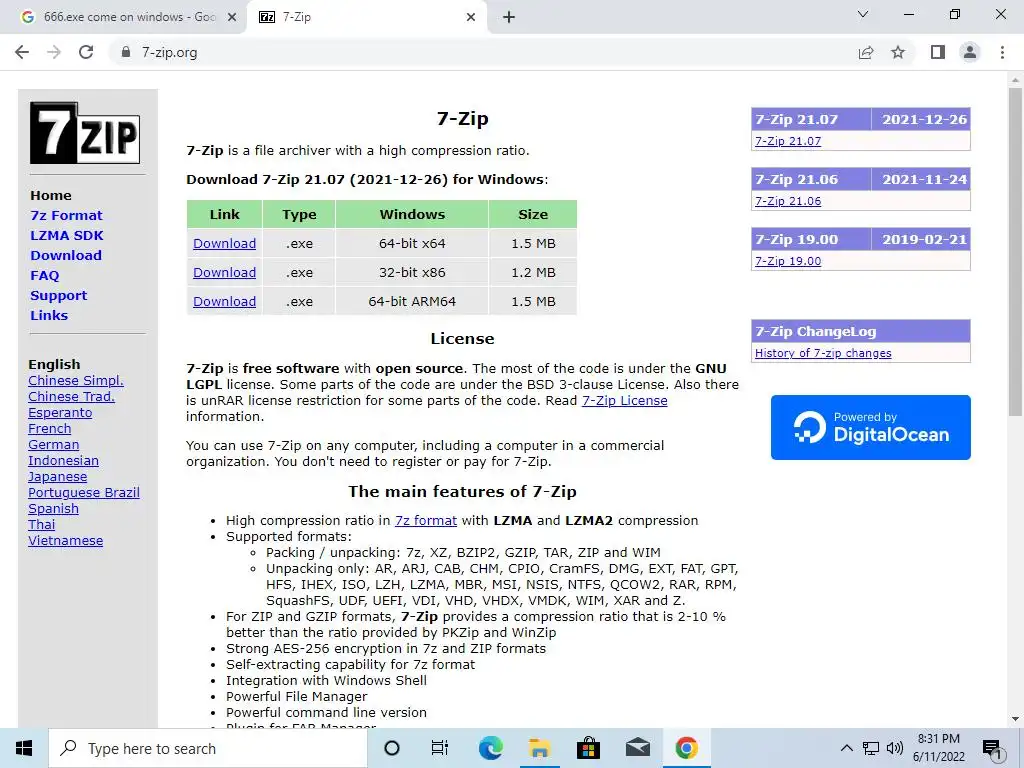
Task: Close the 7-Zip browser tab
Action: tap(471, 17)
